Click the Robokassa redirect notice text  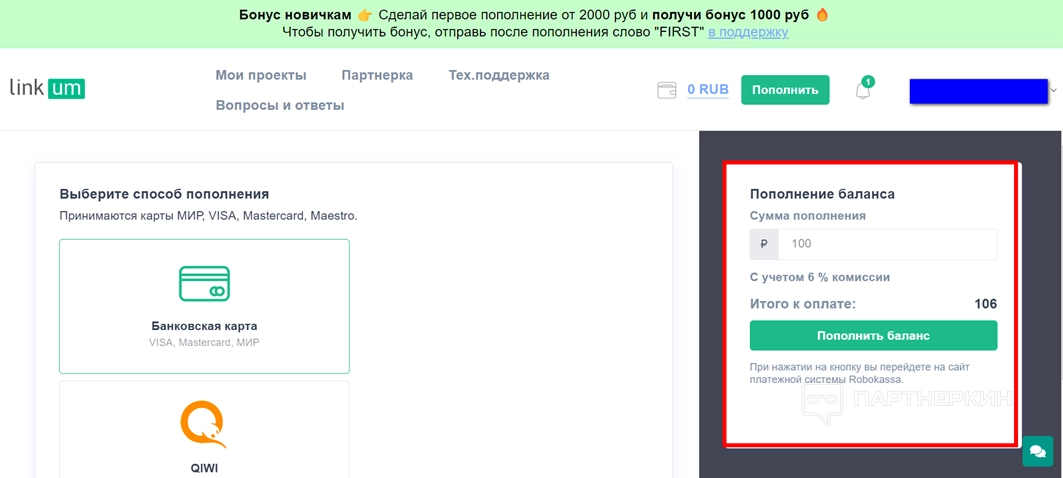860,373
